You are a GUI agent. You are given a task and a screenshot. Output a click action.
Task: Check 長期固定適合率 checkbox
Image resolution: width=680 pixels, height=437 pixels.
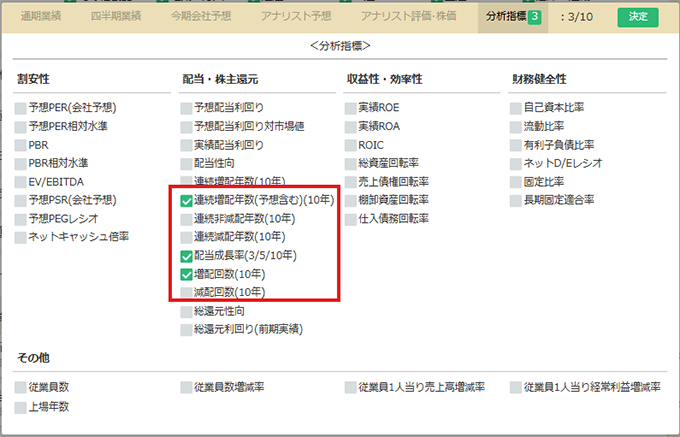click(x=516, y=201)
